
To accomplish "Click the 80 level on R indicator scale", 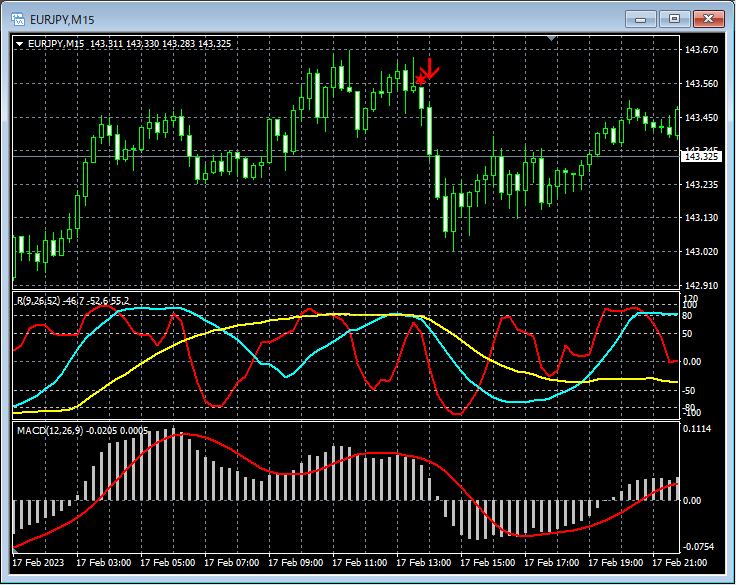I will 687,316.
